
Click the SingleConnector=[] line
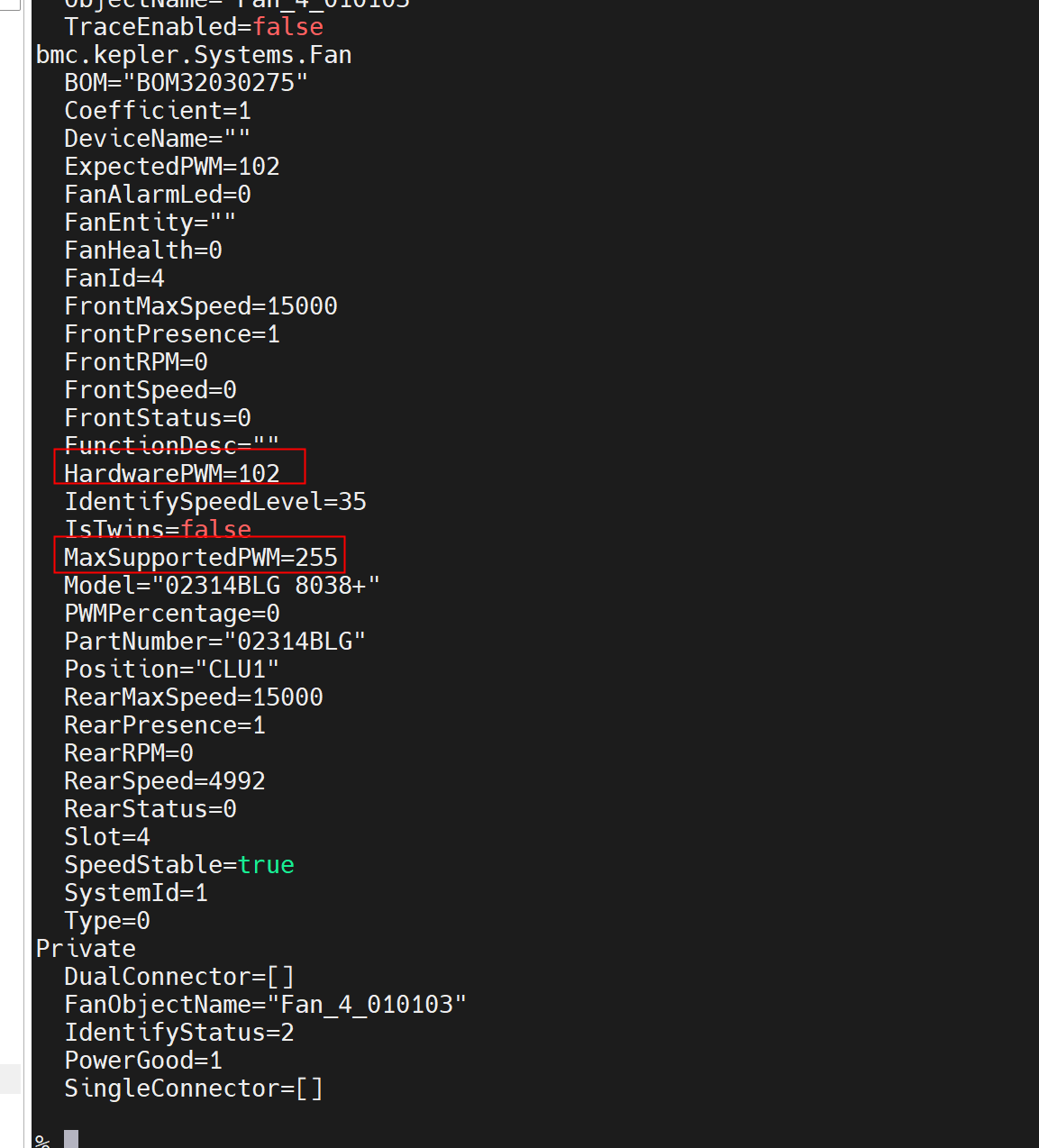(194, 1088)
